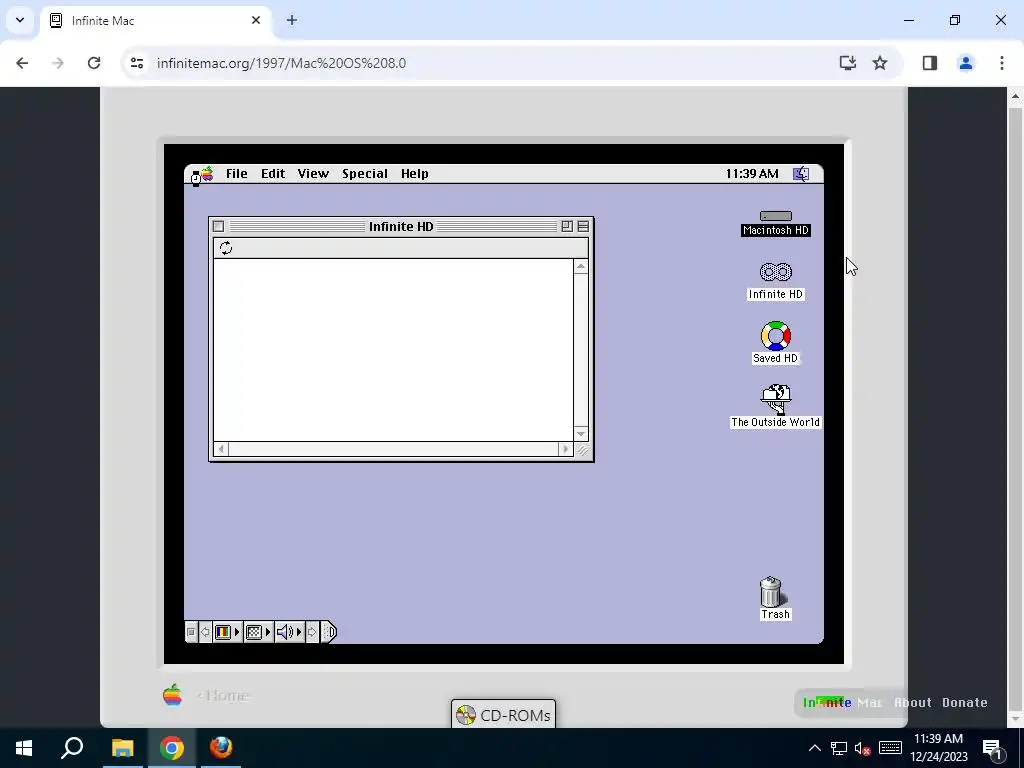Viewport: 1024px width, 768px height.
Task: Click the Infinite HD vertical scroll up arrow
Action: 581,266
